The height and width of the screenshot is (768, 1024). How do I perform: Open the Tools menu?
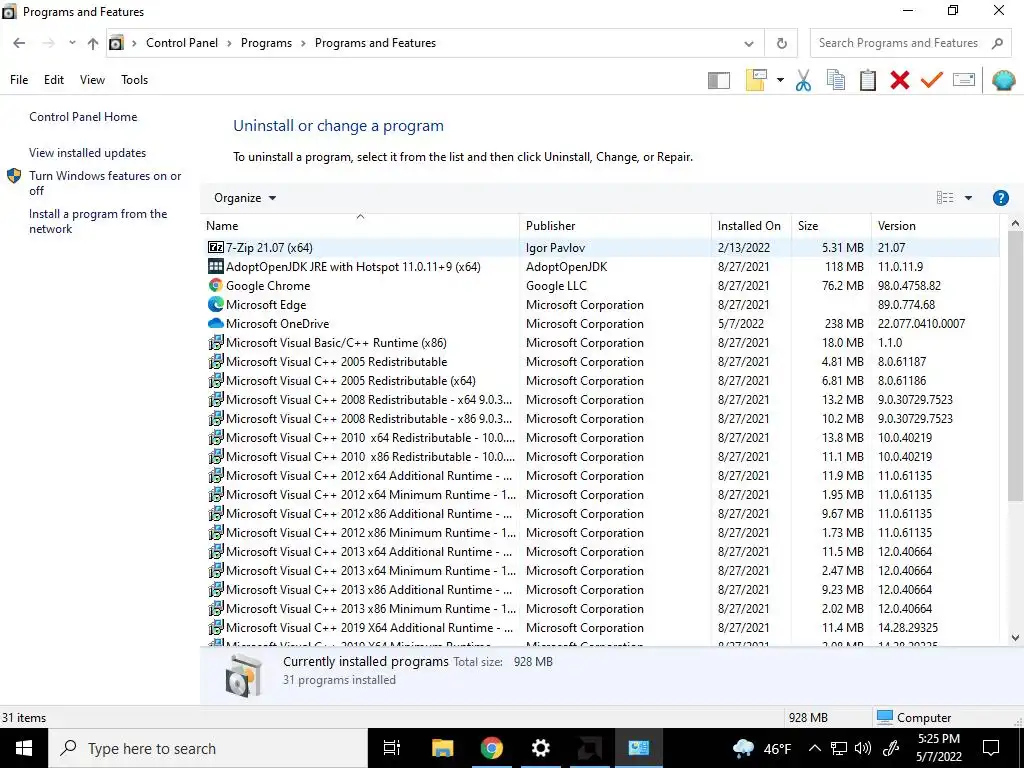(135, 80)
